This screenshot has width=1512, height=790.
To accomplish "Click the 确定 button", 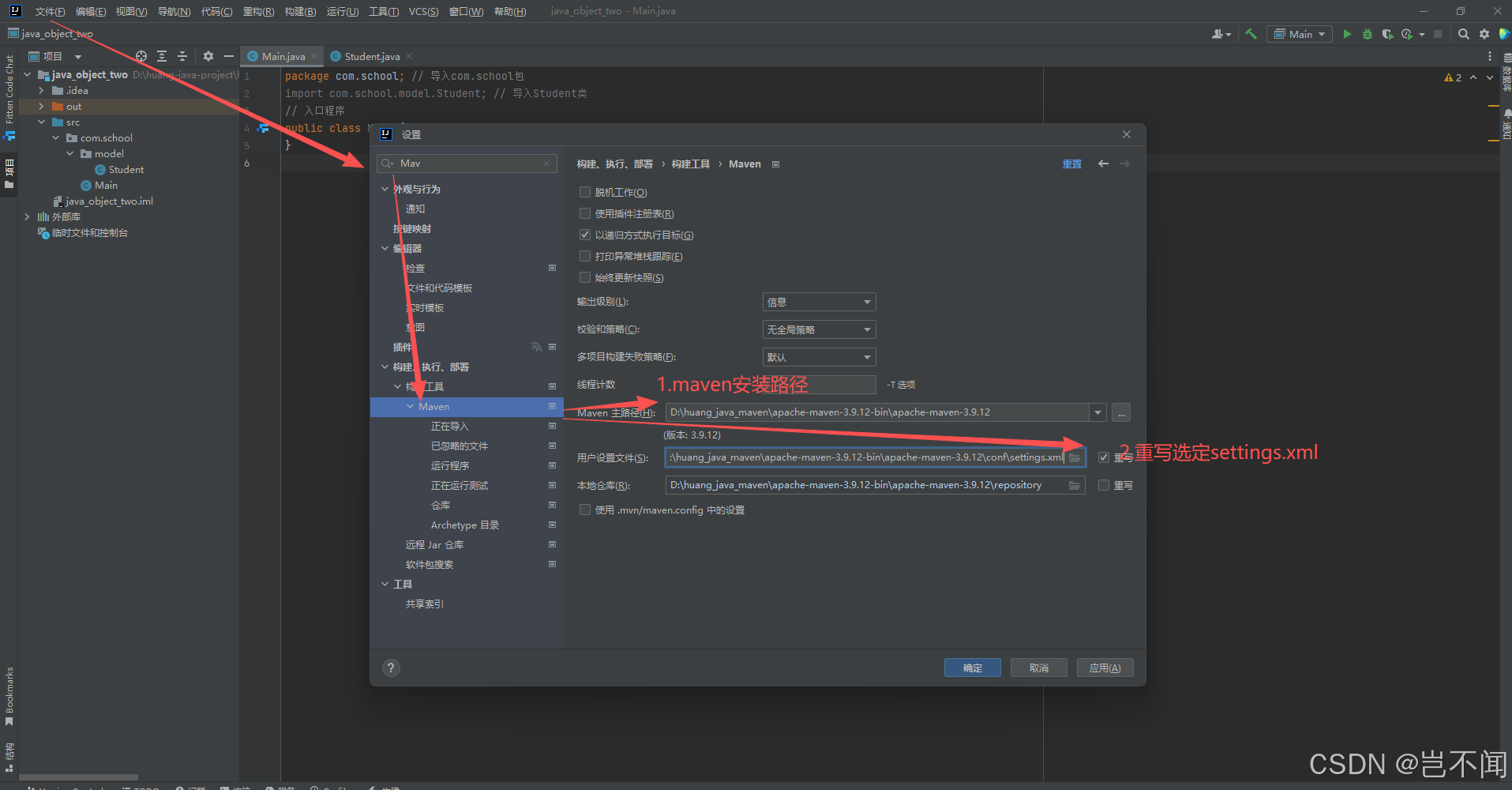I will coord(973,668).
